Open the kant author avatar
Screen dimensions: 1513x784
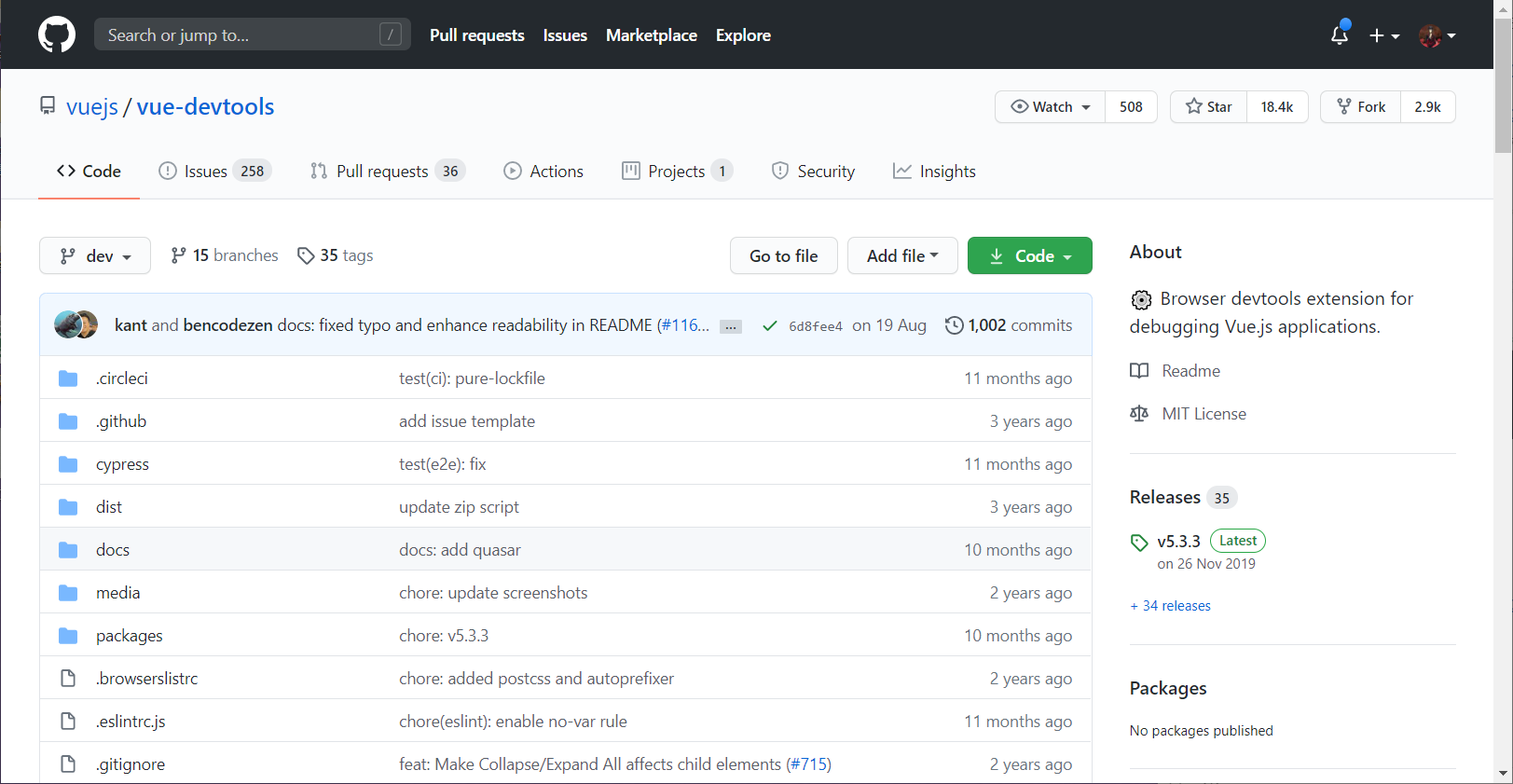[67, 324]
